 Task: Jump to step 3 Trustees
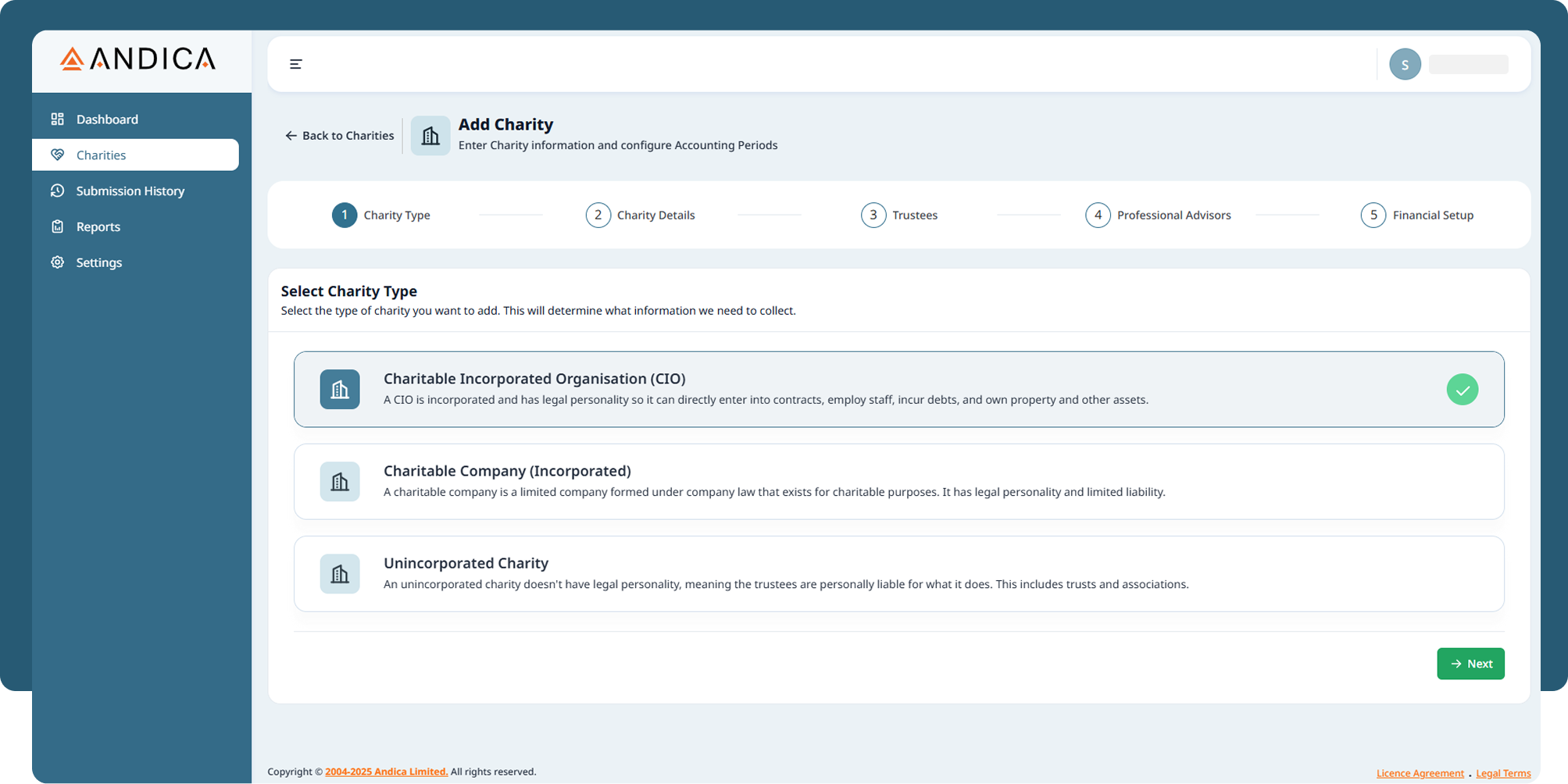(x=899, y=216)
